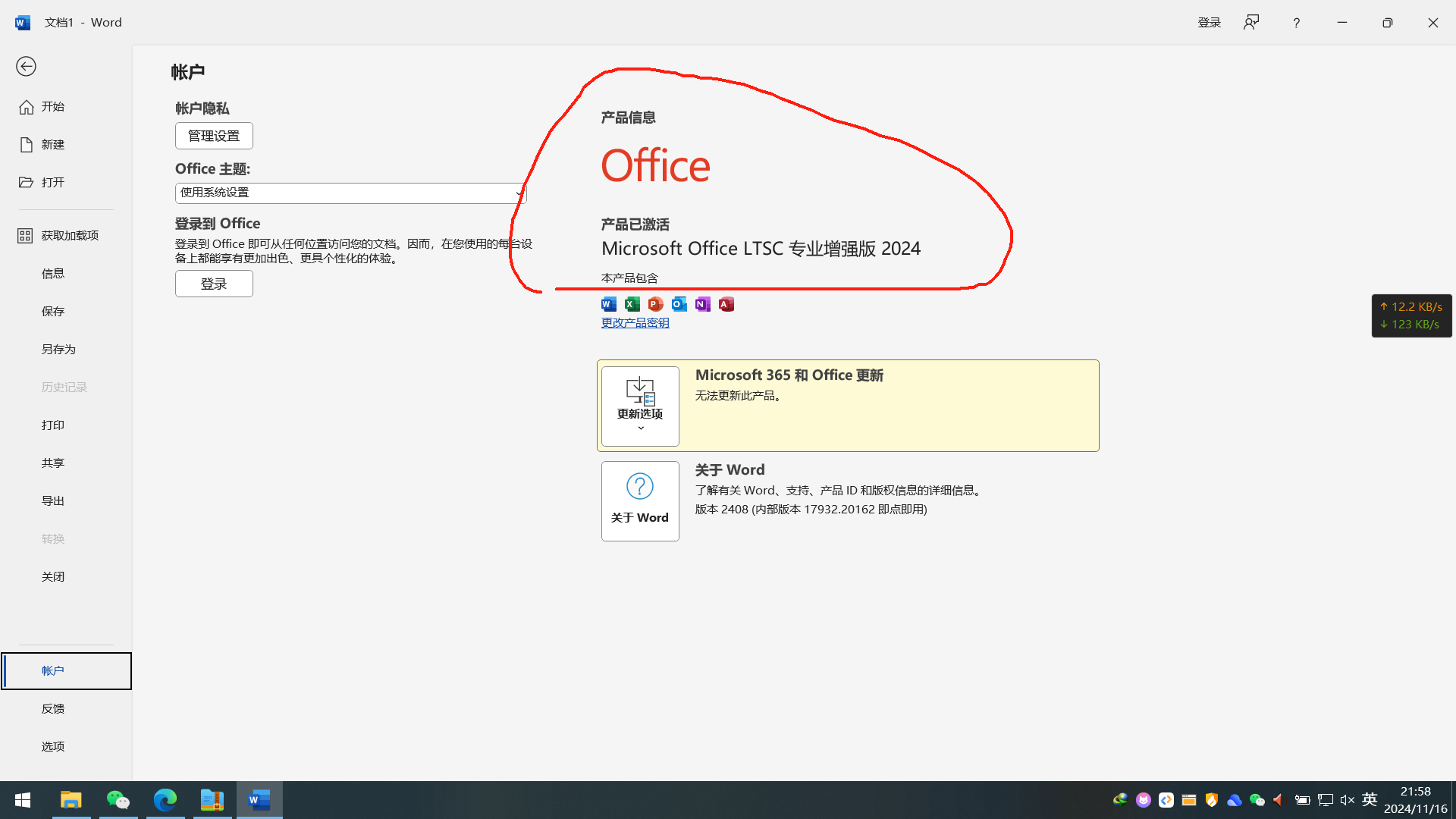This screenshot has width=1456, height=819.
Task: Click the Internet Download Manager tray icon
Action: (x=1120, y=800)
